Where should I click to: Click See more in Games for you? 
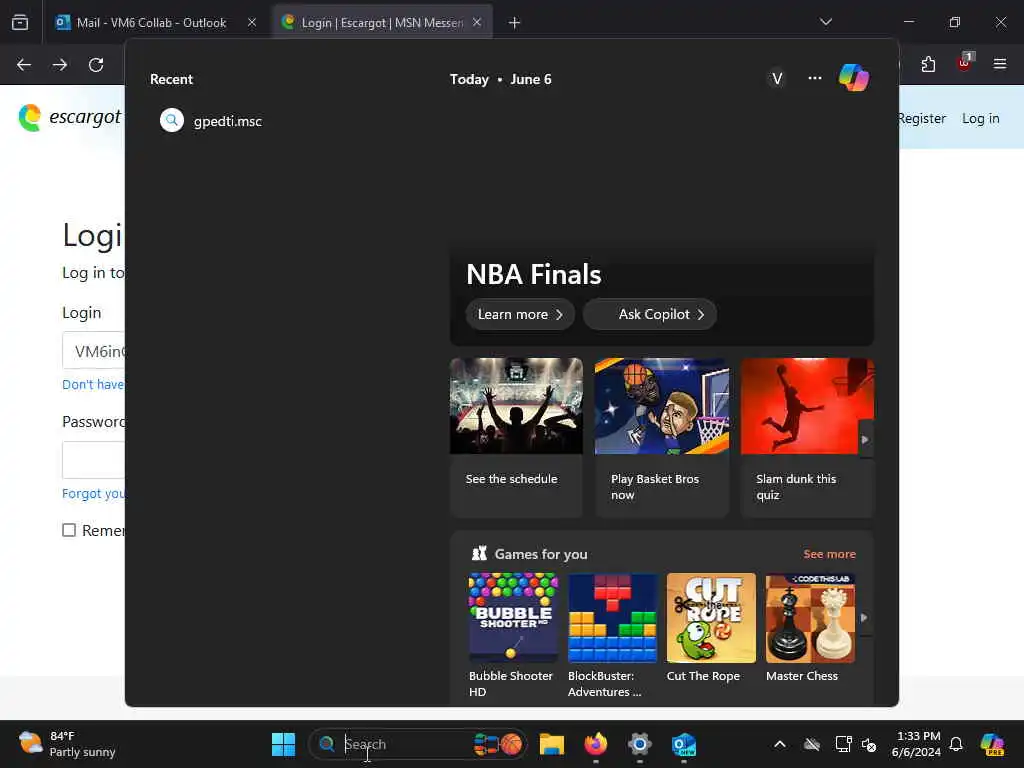pos(829,554)
